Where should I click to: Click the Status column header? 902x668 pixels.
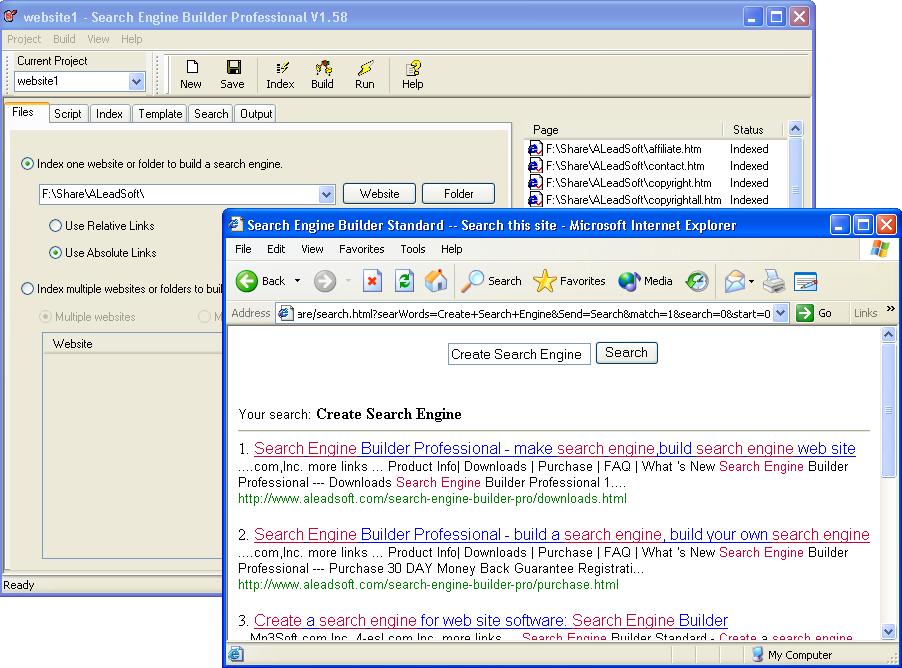click(x=752, y=129)
